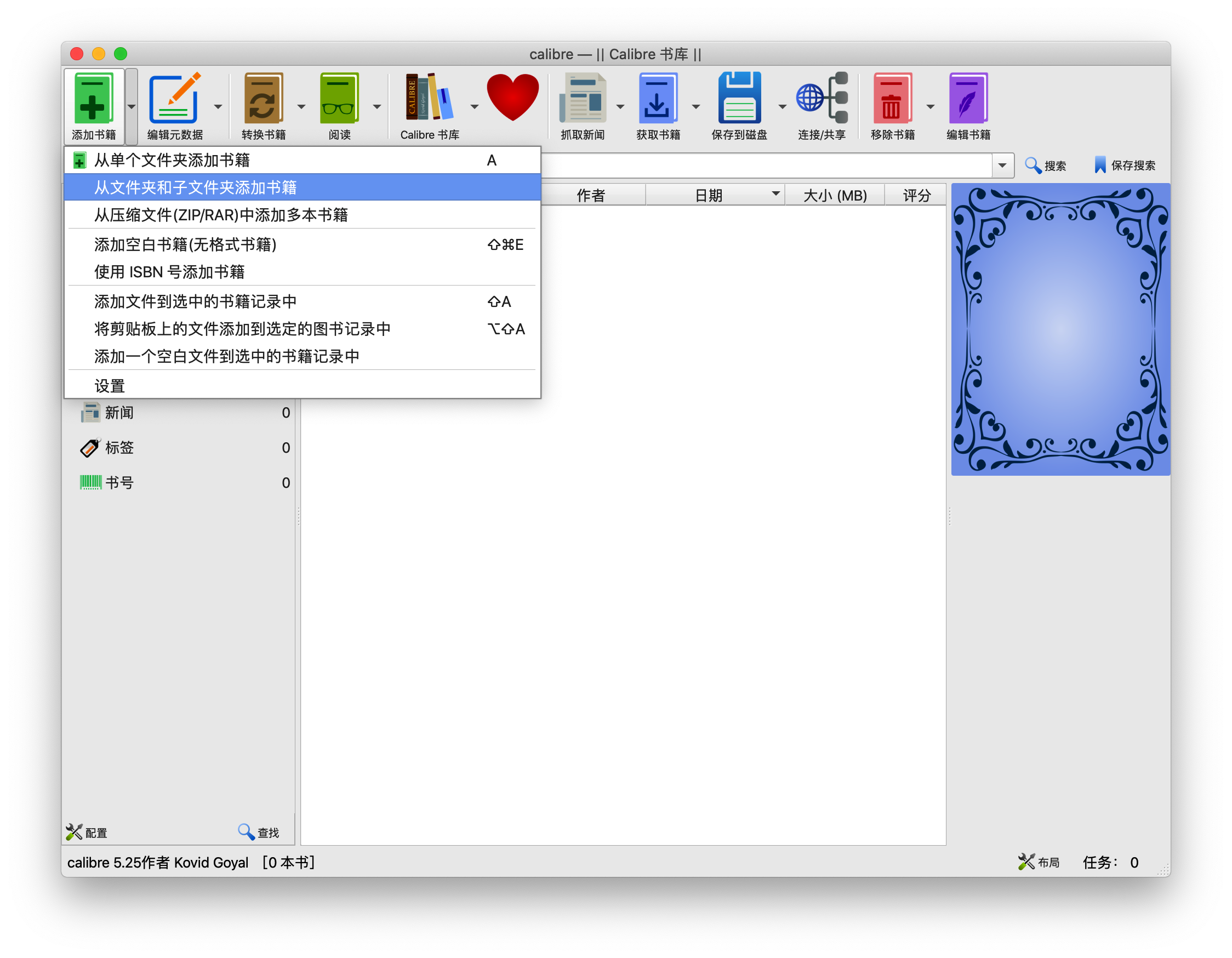Choose 设置 in the add books menu
The image size is (1232, 958).
coord(303,386)
